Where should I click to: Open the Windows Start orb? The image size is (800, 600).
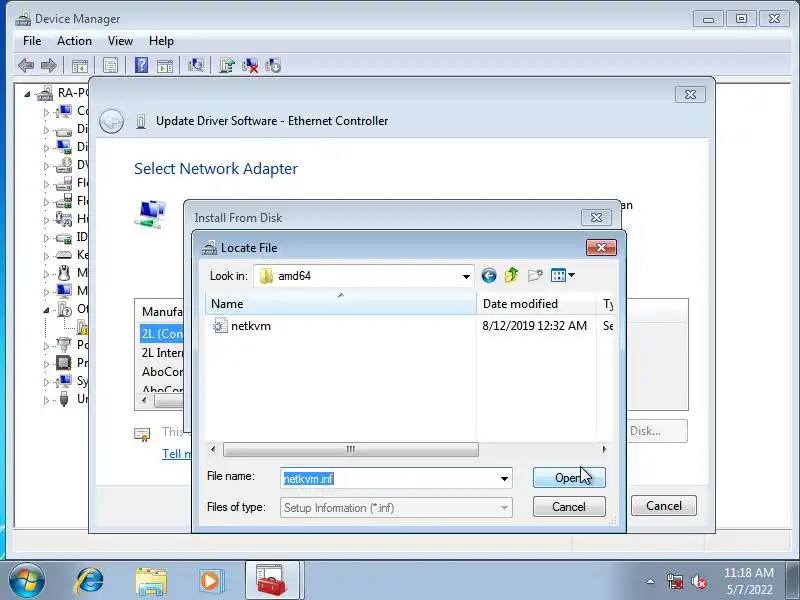pos(27,580)
